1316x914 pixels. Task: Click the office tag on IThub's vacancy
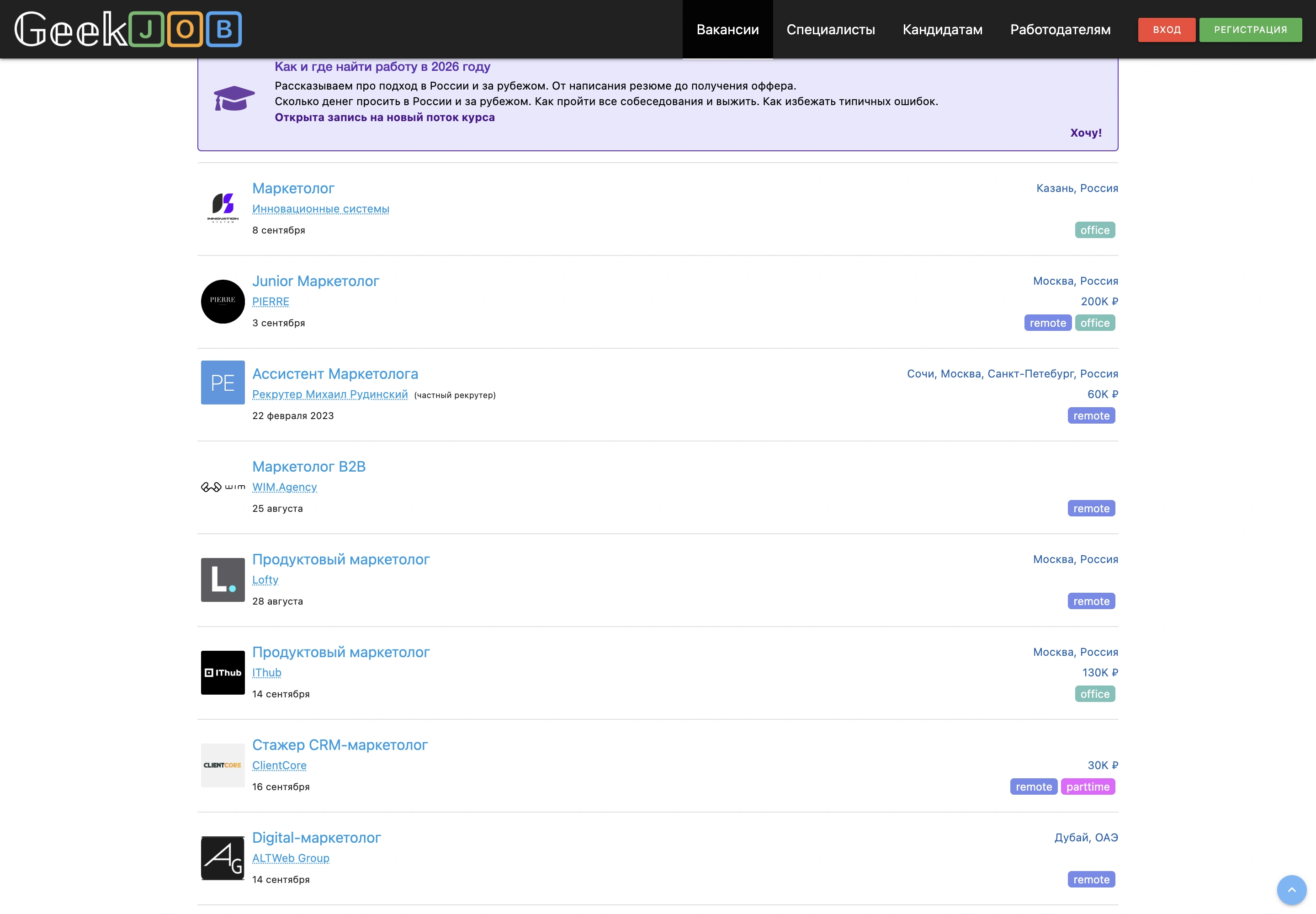[x=1094, y=694]
